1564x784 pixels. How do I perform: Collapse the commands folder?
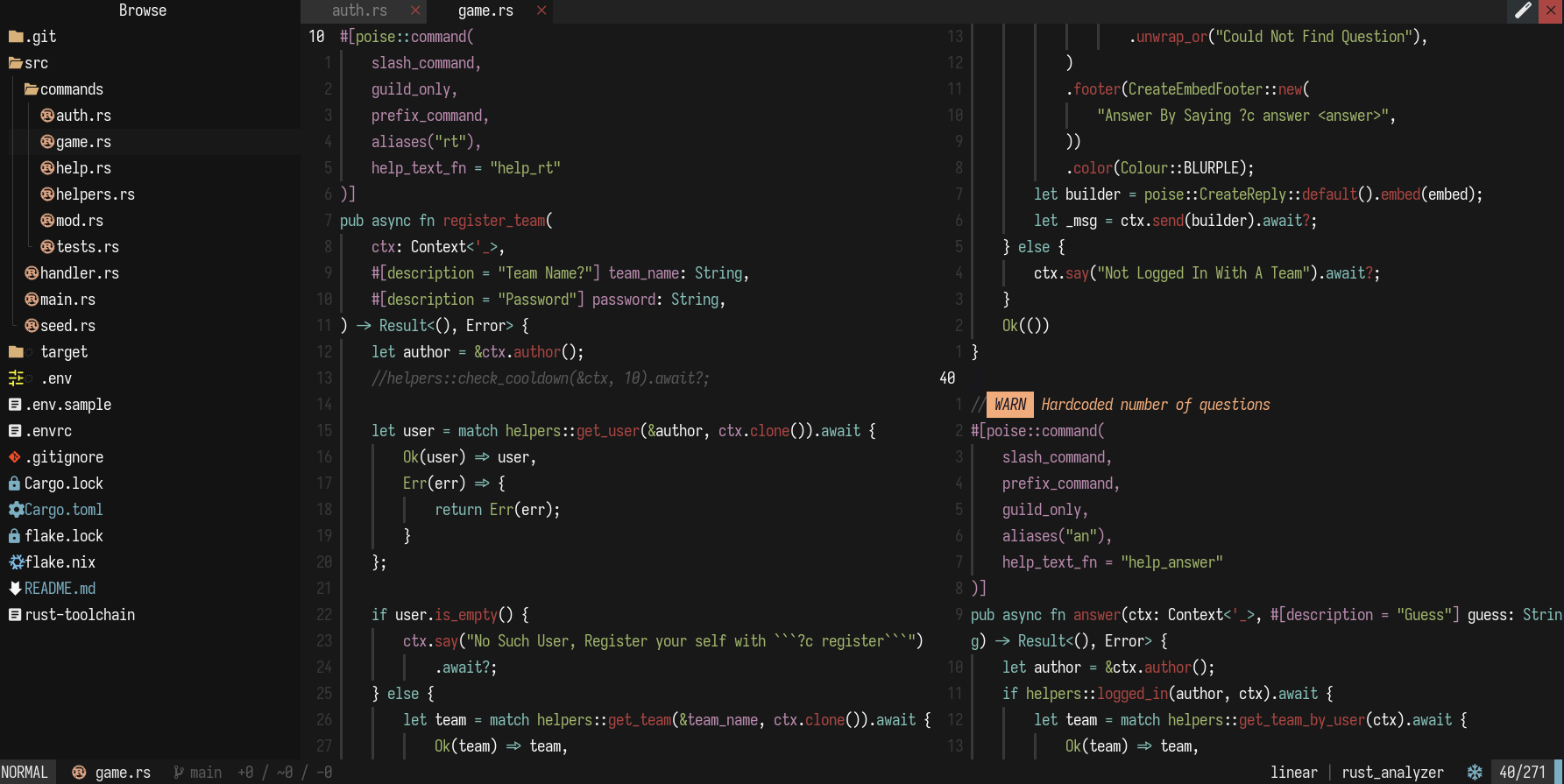(32, 89)
